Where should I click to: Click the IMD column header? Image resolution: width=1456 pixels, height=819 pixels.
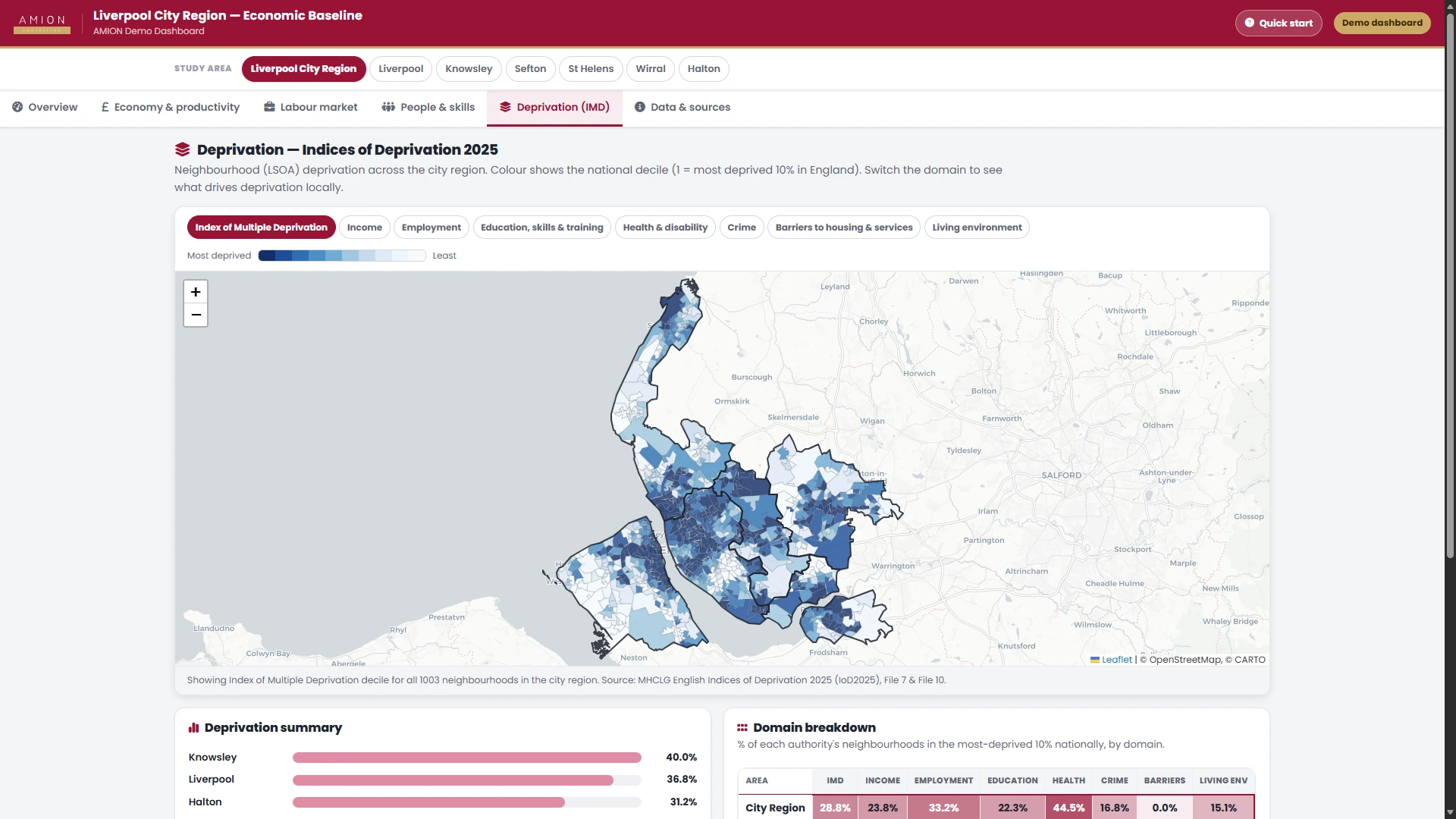(835, 781)
